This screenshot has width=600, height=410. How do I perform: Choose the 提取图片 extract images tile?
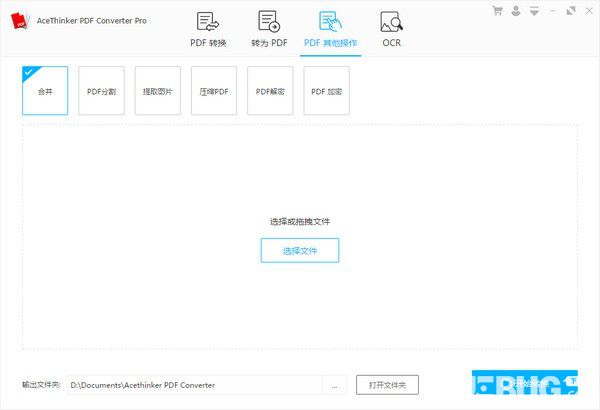tap(158, 91)
